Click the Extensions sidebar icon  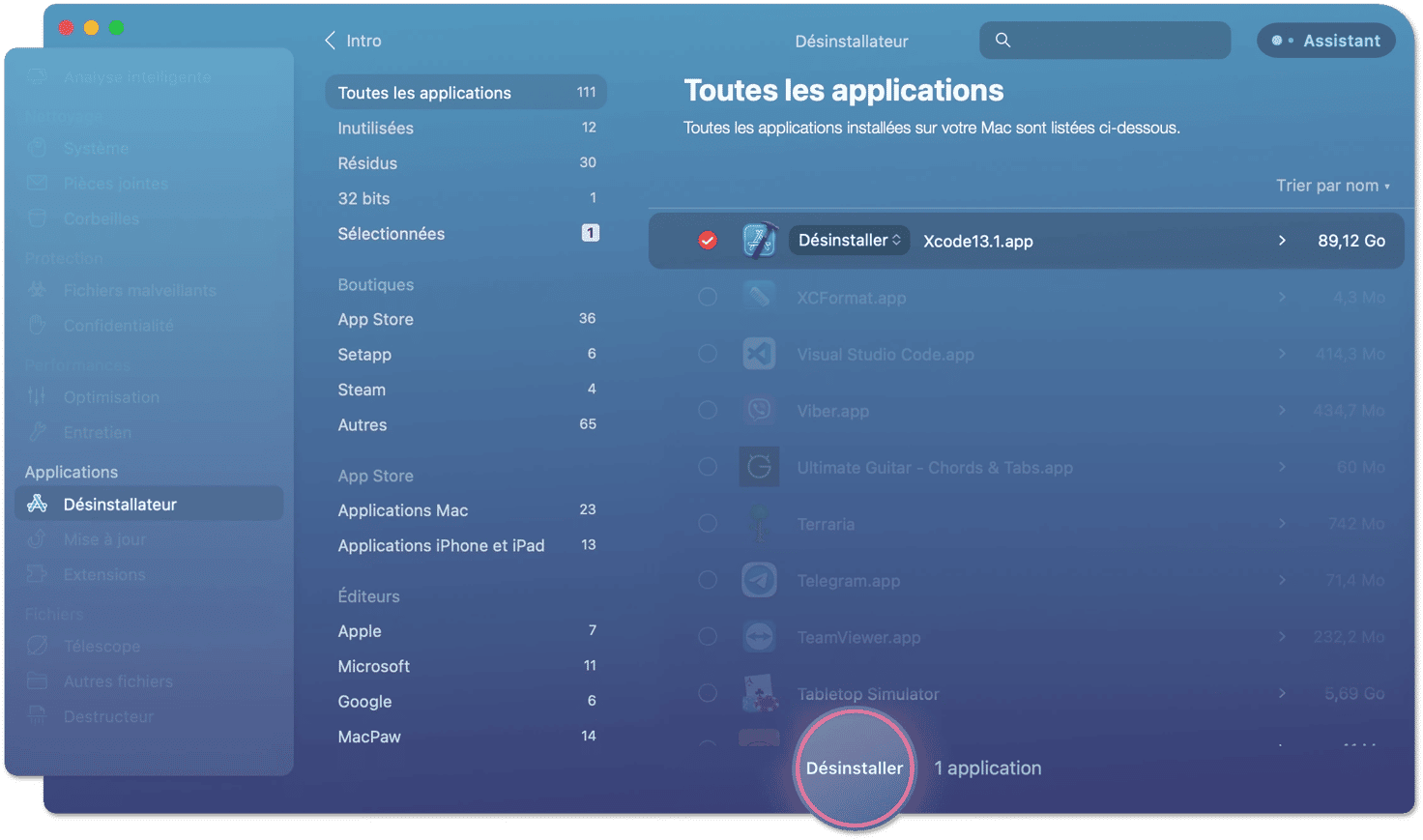[37, 574]
